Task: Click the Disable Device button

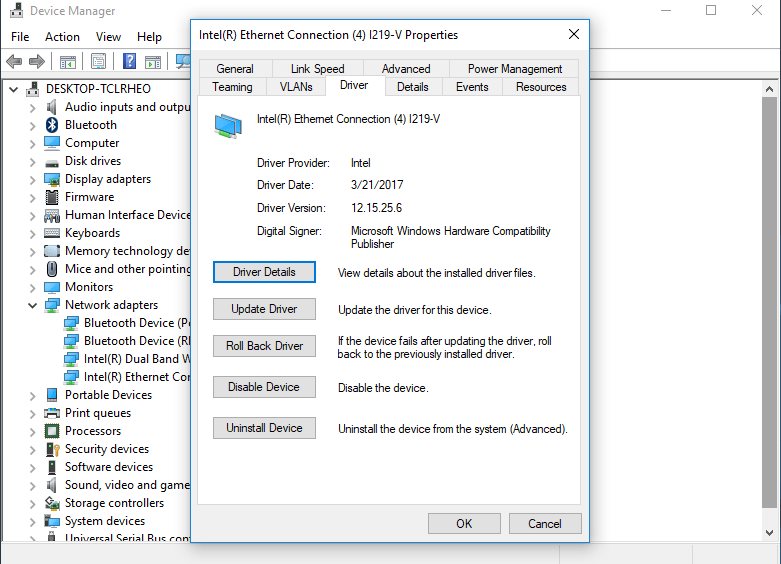Action: [264, 387]
